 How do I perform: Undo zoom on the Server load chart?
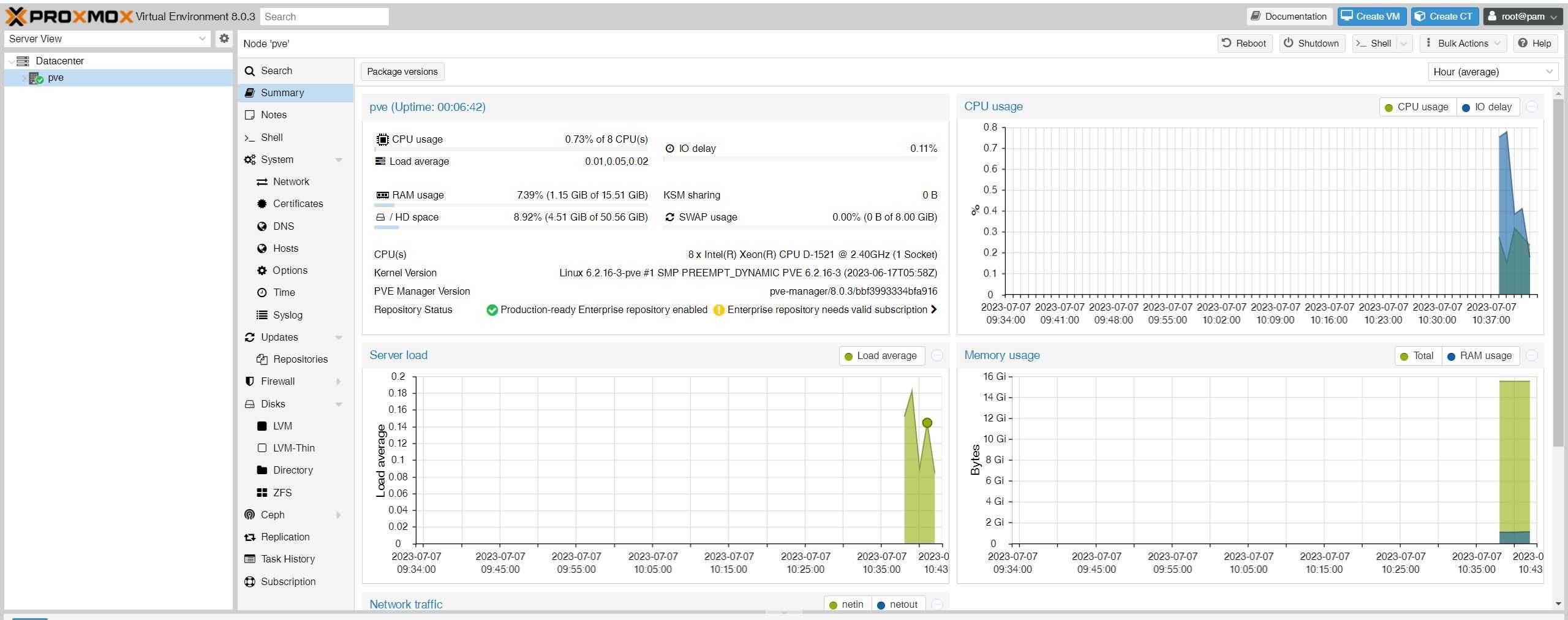[937, 356]
